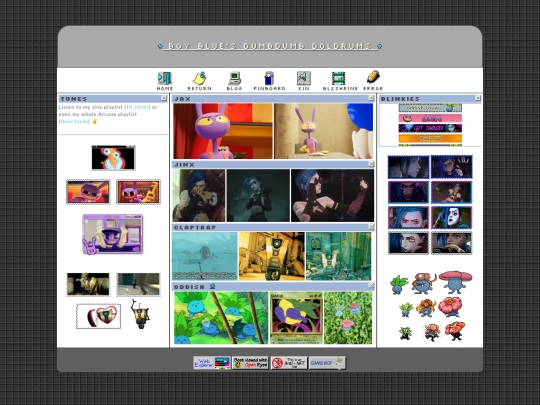Screen dimensions: 540x405
Task: Collapse the Jax panel with its corner button
Action: pyautogui.click(x=371, y=98)
